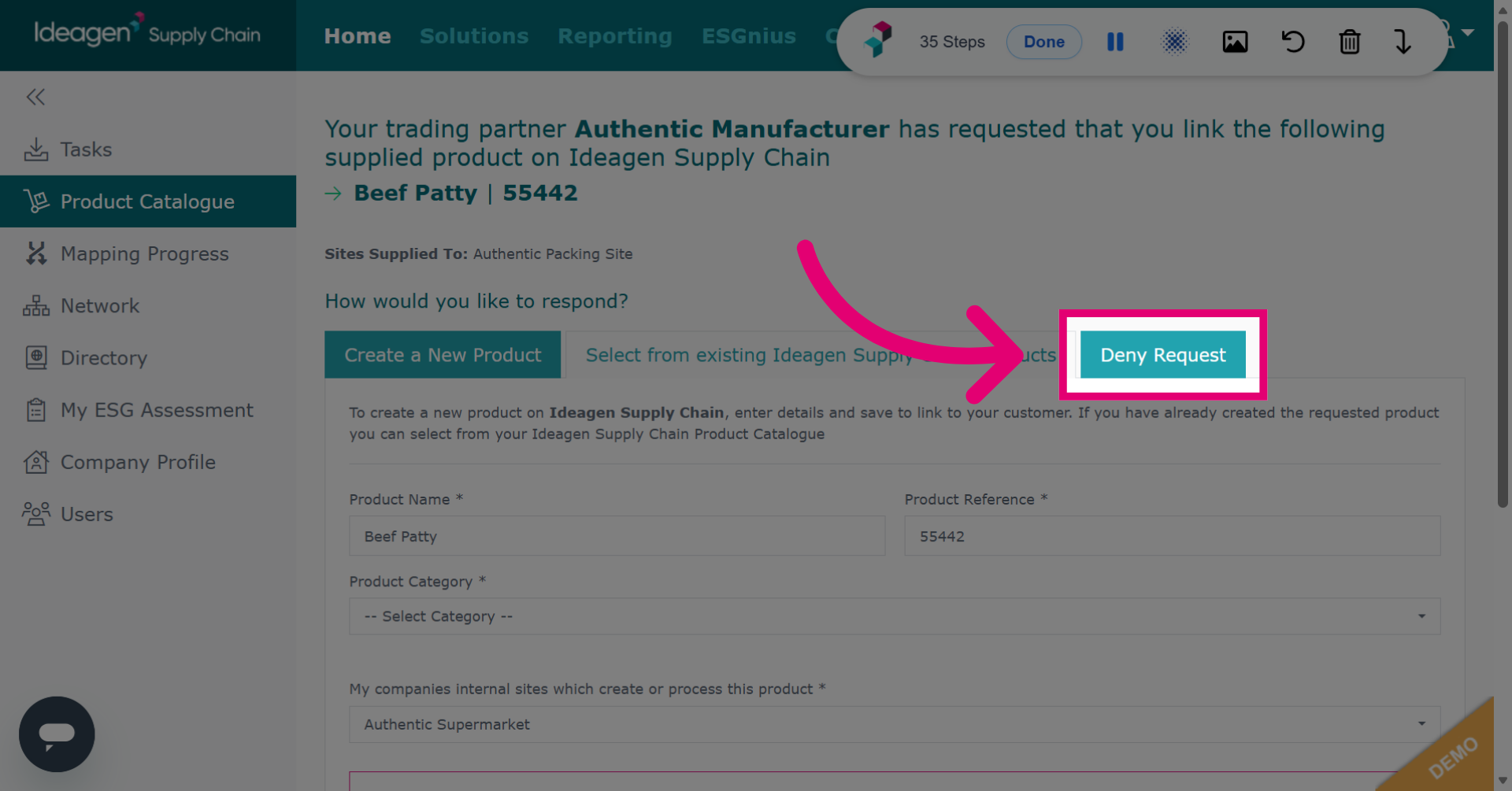Open the Reporting navigation tab
Image resolution: width=1512 pixels, height=791 pixels.
coord(615,36)
